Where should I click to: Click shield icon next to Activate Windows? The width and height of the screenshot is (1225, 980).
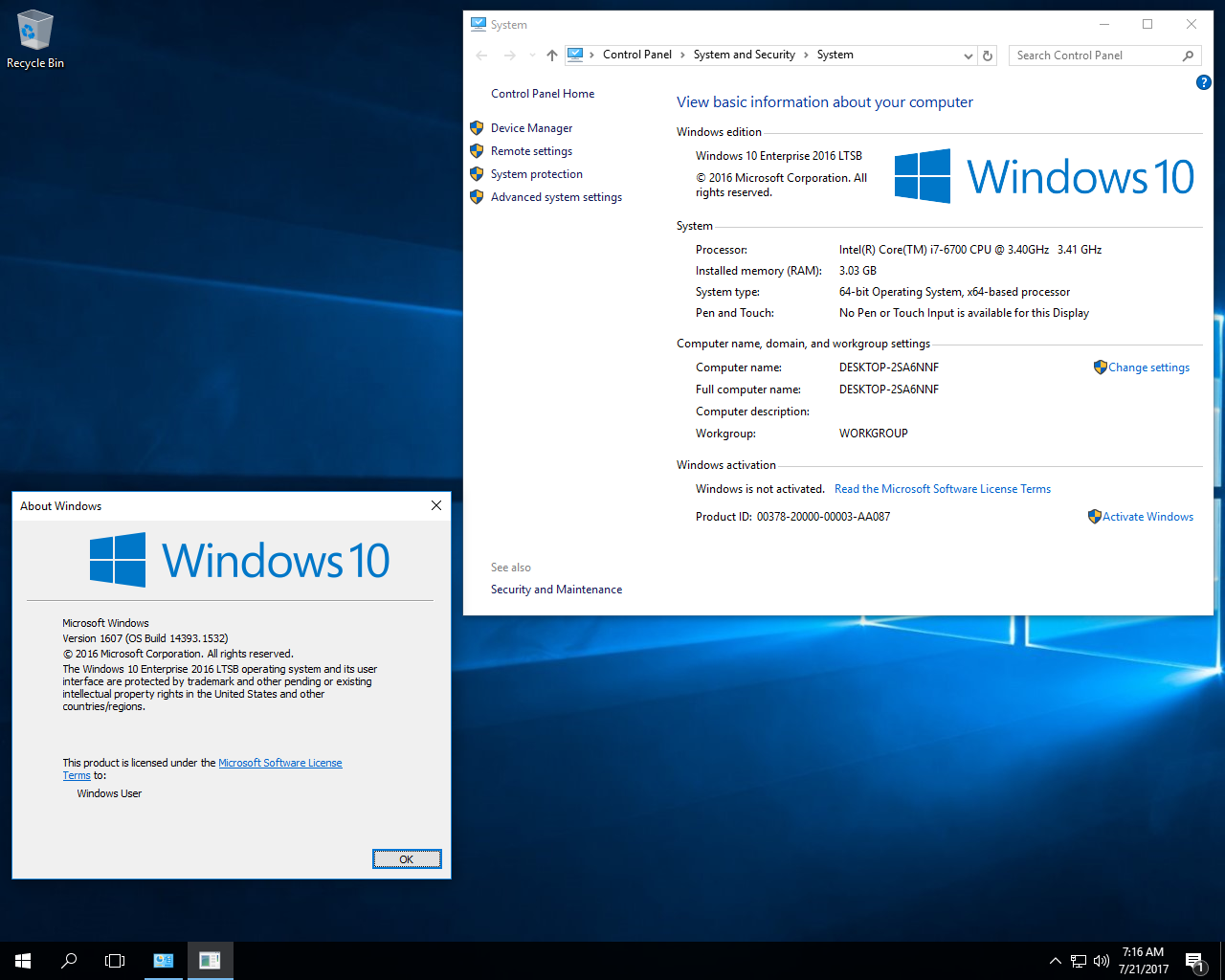1094,516
